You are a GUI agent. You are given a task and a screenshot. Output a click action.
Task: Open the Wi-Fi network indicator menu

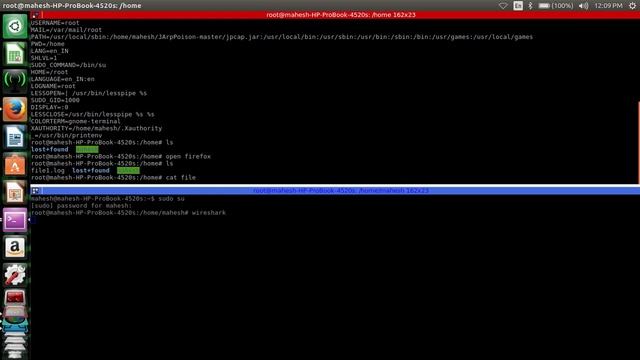point(503,6)
